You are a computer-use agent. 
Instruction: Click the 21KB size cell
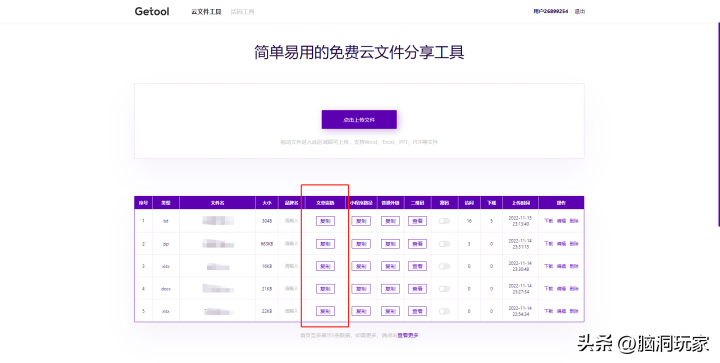(267, 289)
